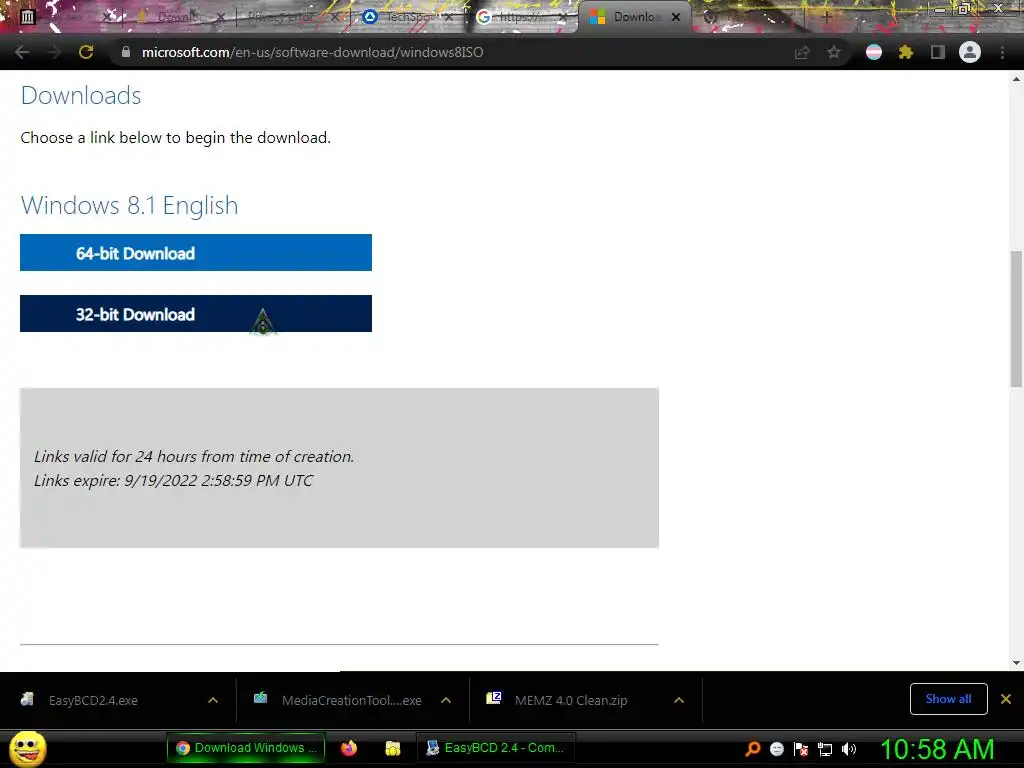Start the 64-bit Download
The width and height of the screenshot is (1024, 768).
(196, 253)
